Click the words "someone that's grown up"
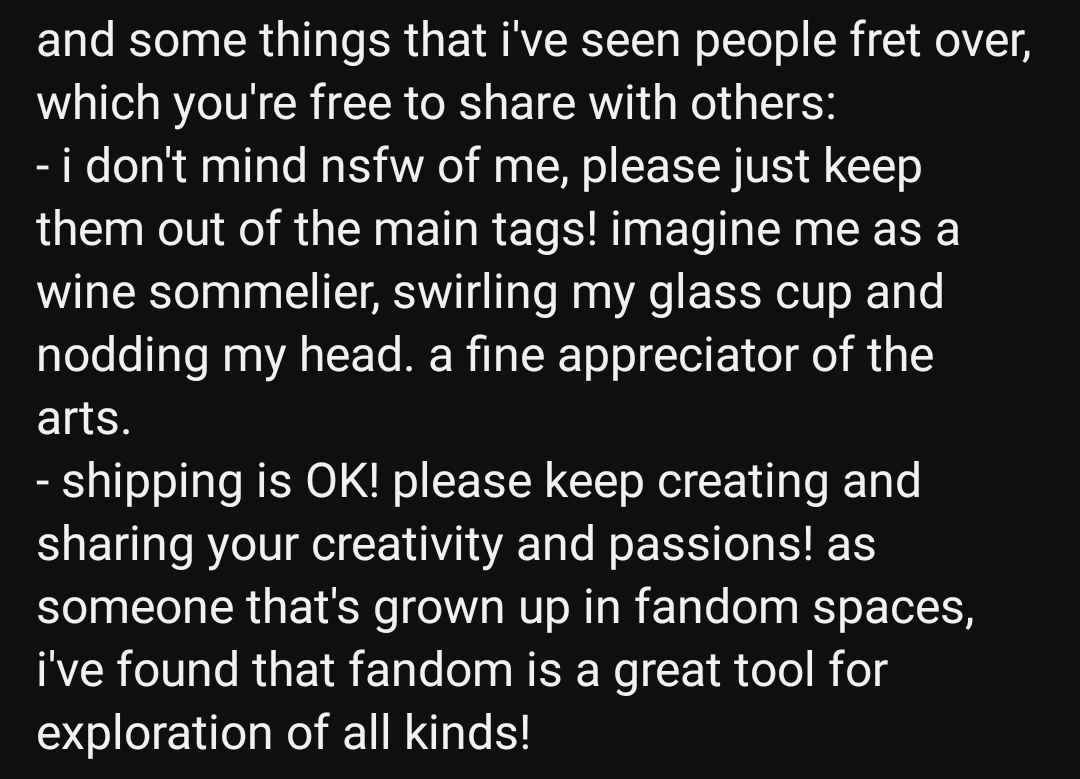 coord(266,607)
